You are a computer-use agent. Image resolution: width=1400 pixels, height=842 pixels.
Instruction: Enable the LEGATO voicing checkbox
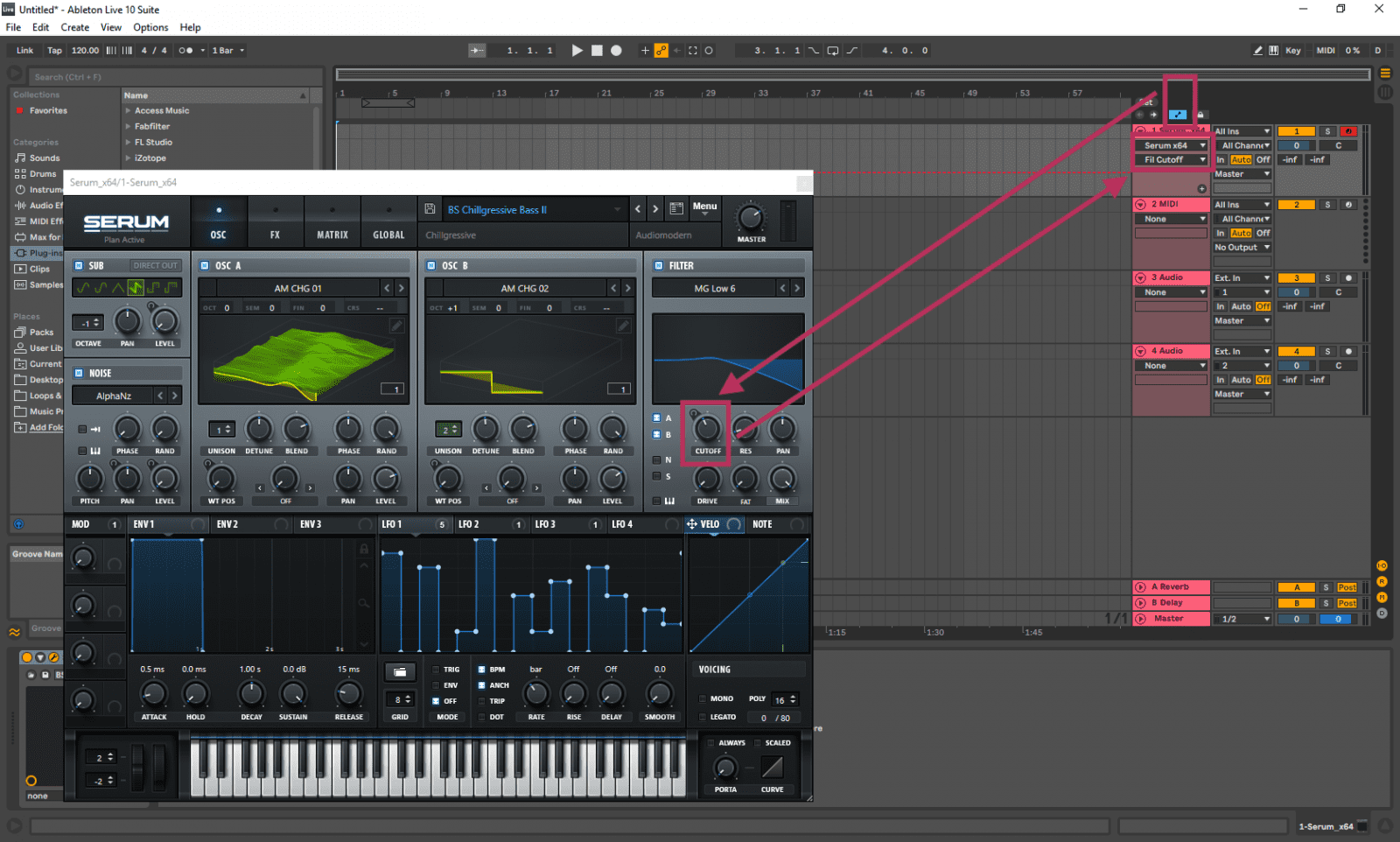[703, 717]
